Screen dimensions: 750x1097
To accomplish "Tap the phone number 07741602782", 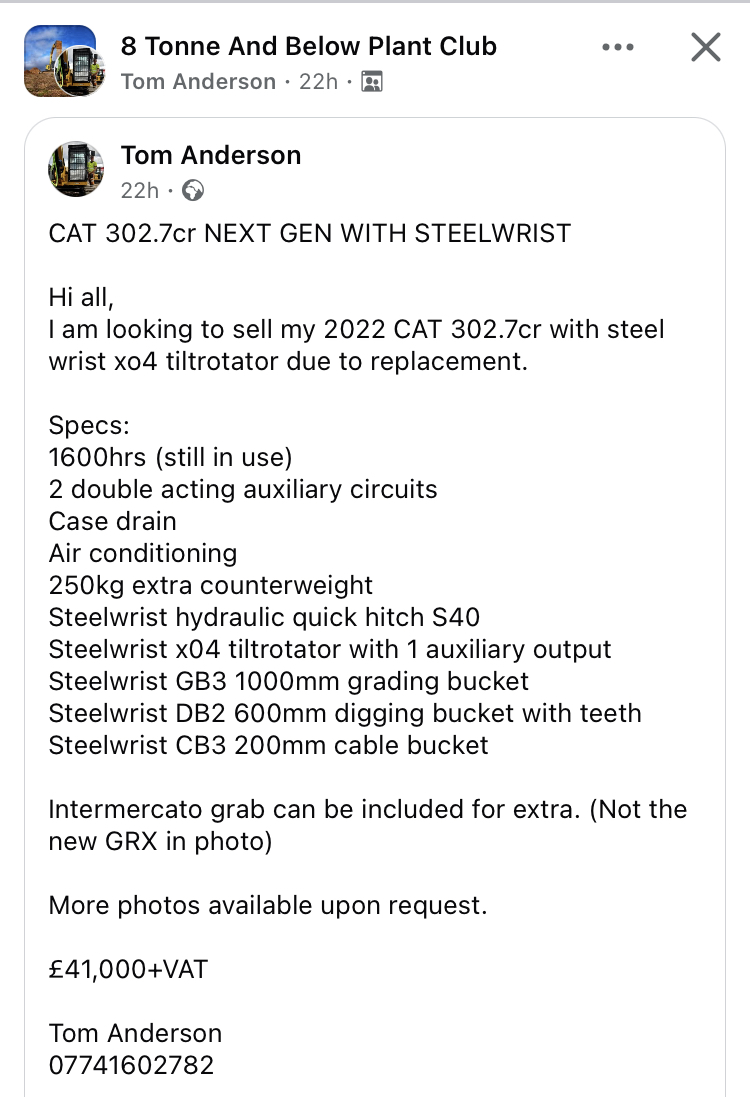I will 131,1066.
